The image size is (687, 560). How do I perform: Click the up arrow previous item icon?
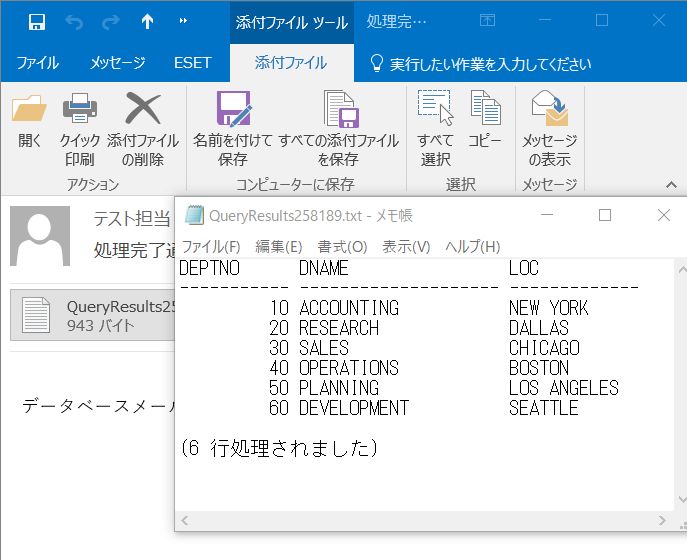pyautogui.click(x=147, y=21)
